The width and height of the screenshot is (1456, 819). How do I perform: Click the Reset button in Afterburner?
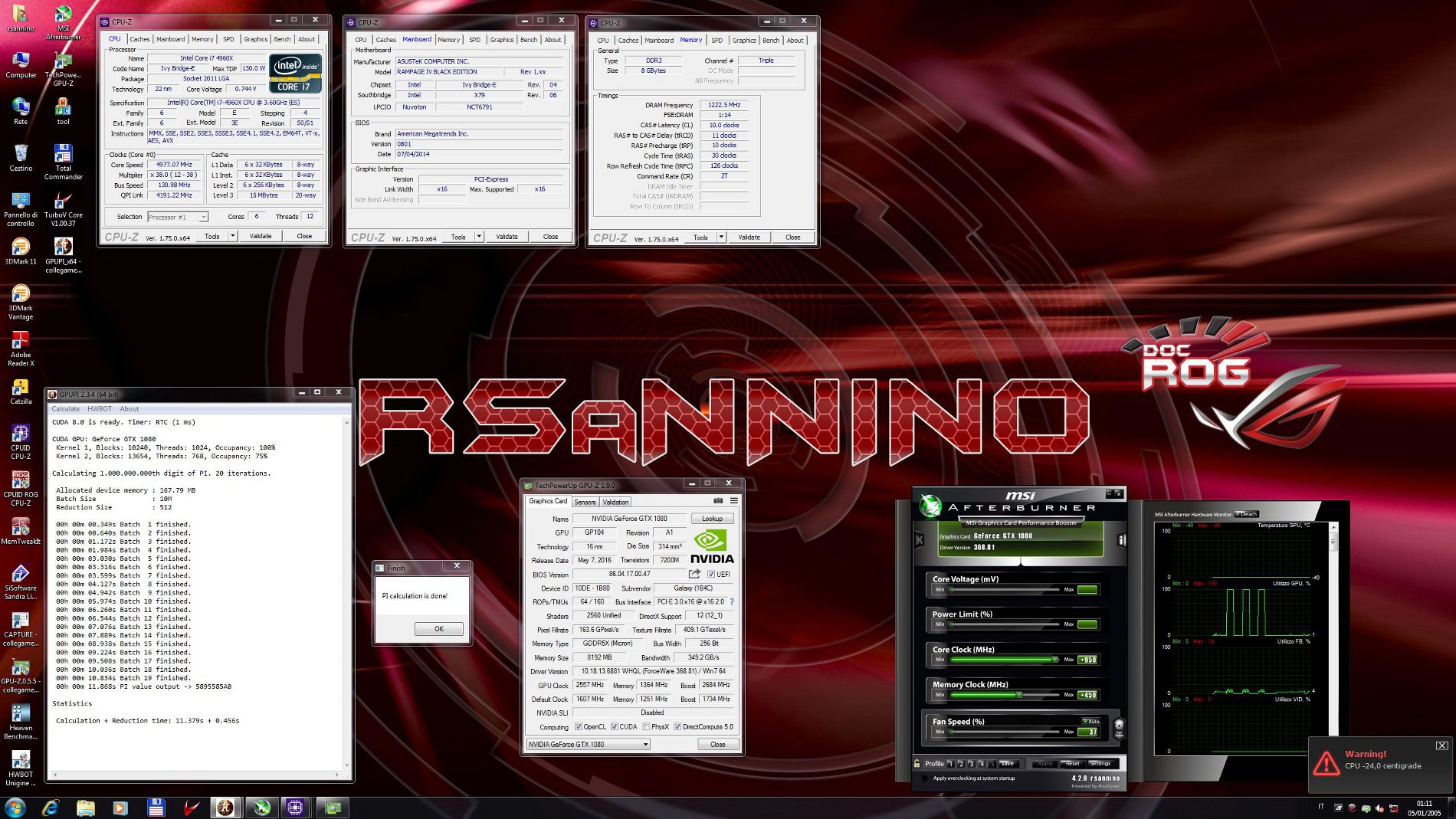click(x=1071, y=763)
